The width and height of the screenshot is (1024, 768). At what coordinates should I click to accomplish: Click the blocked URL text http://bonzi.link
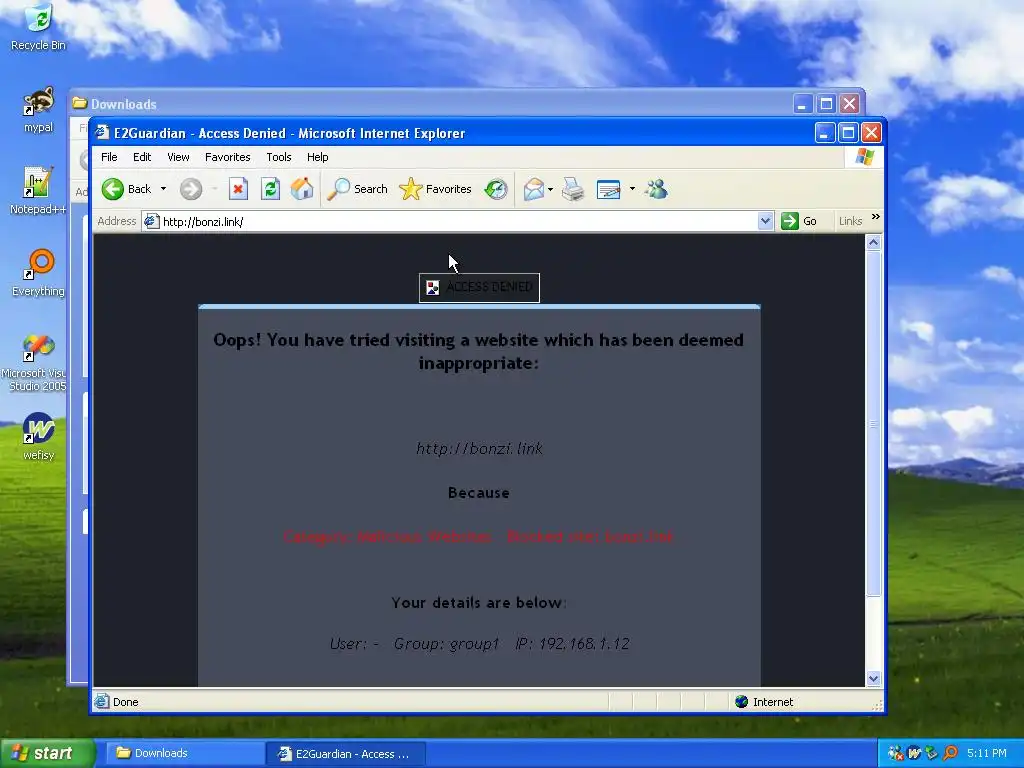coord(479,449)
